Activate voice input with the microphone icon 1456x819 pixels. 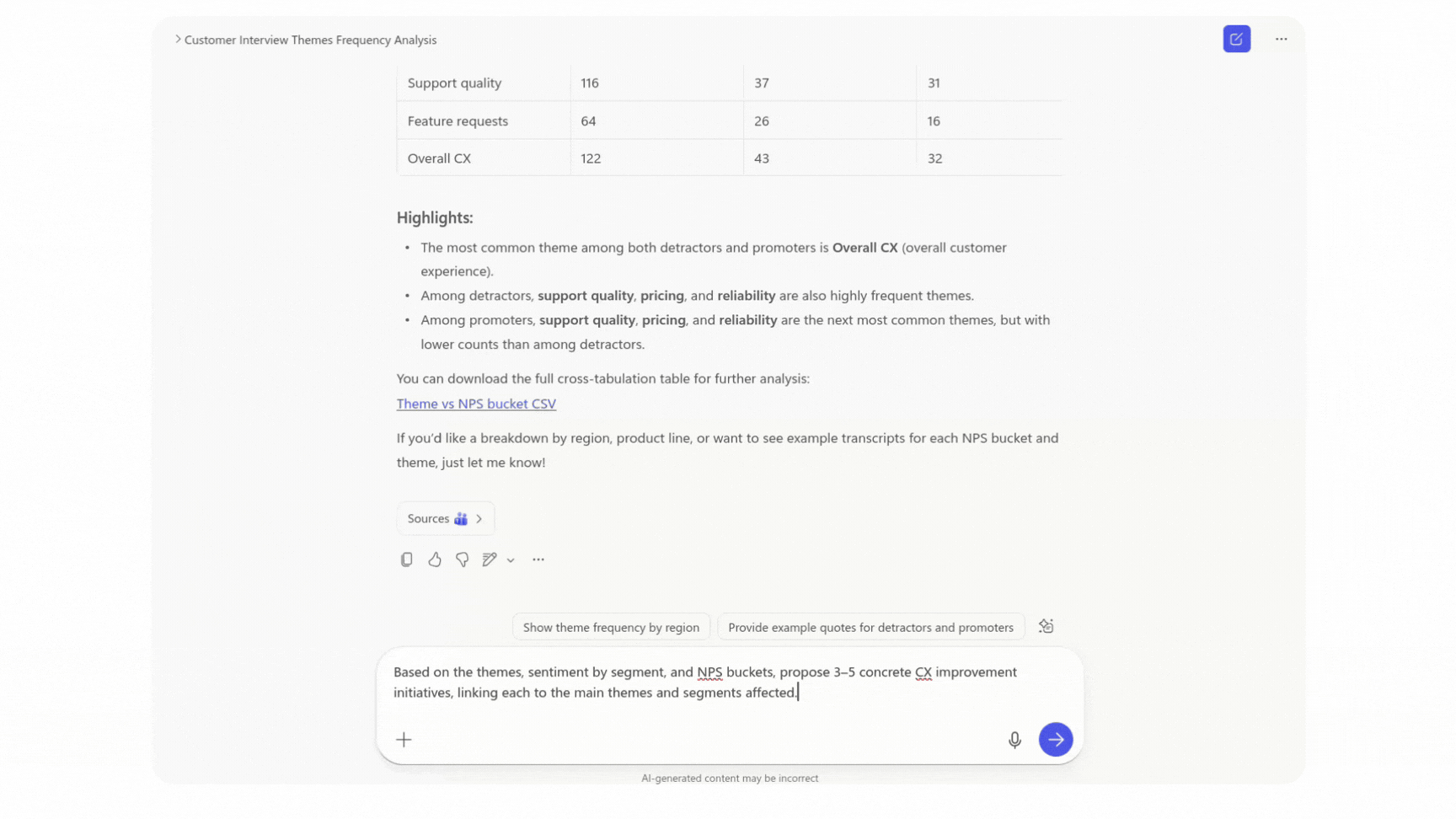point(1014,739)
